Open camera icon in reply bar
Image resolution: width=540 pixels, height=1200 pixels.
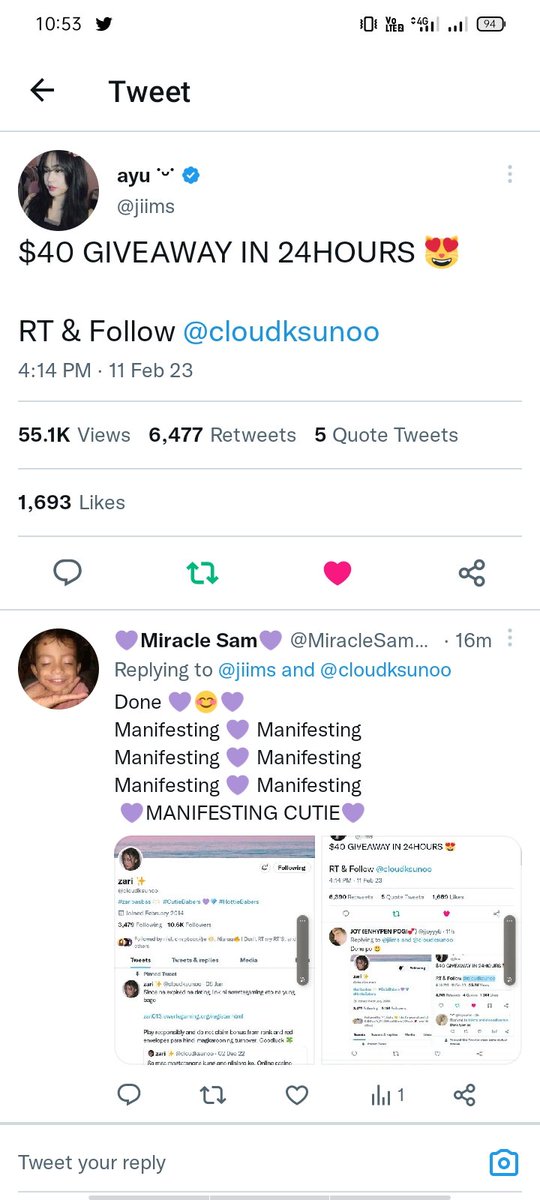coord(504,1162)
